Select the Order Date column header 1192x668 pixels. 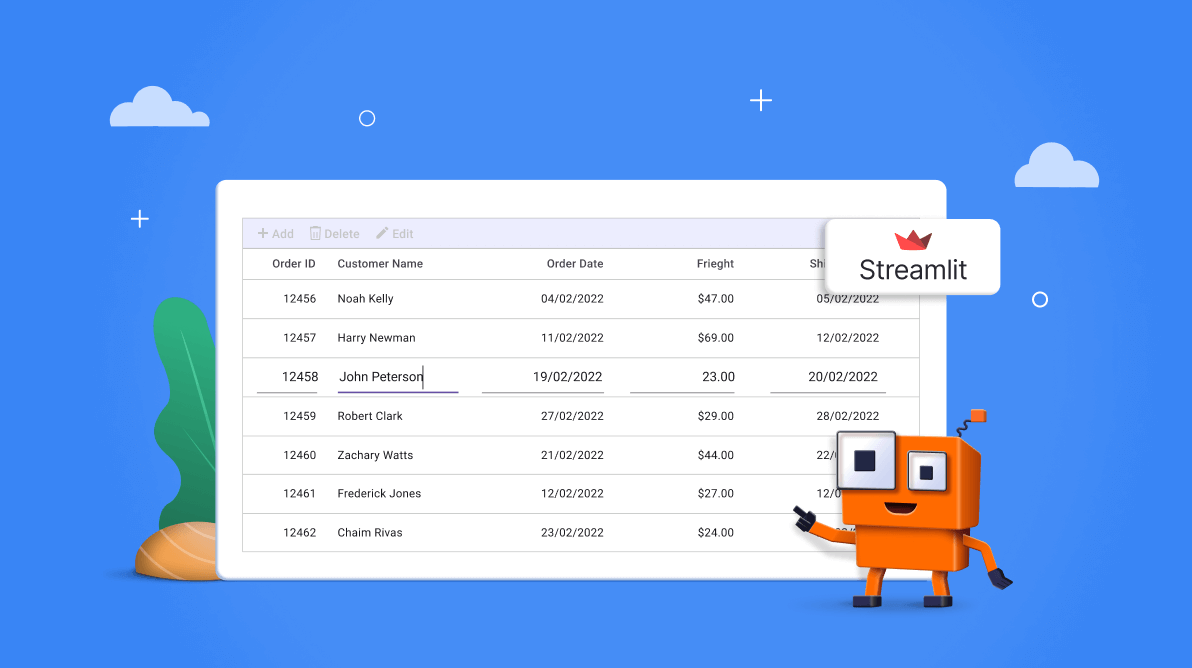[x=575, y=263]
